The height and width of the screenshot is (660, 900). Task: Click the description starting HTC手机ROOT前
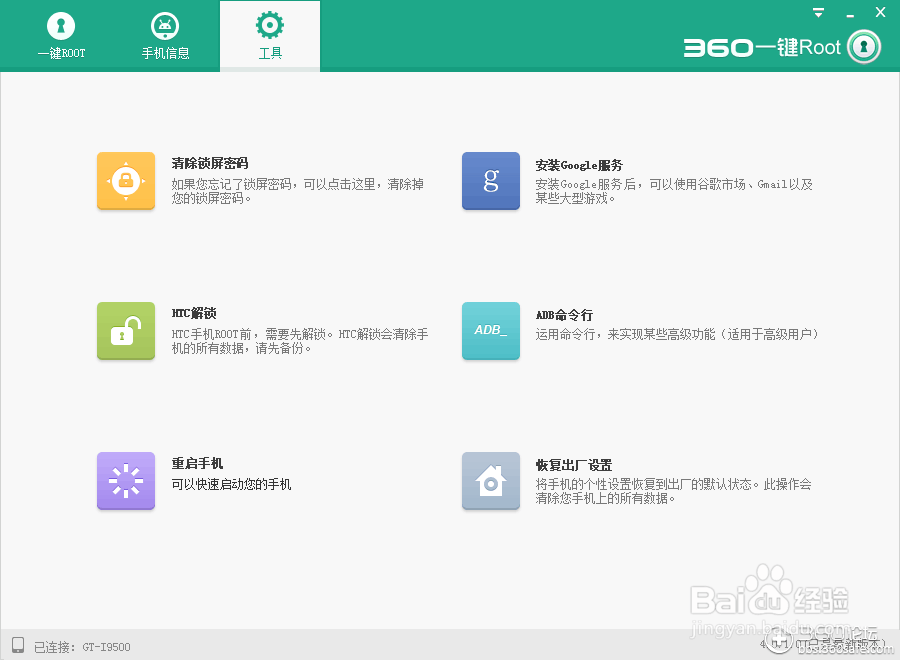300,341
